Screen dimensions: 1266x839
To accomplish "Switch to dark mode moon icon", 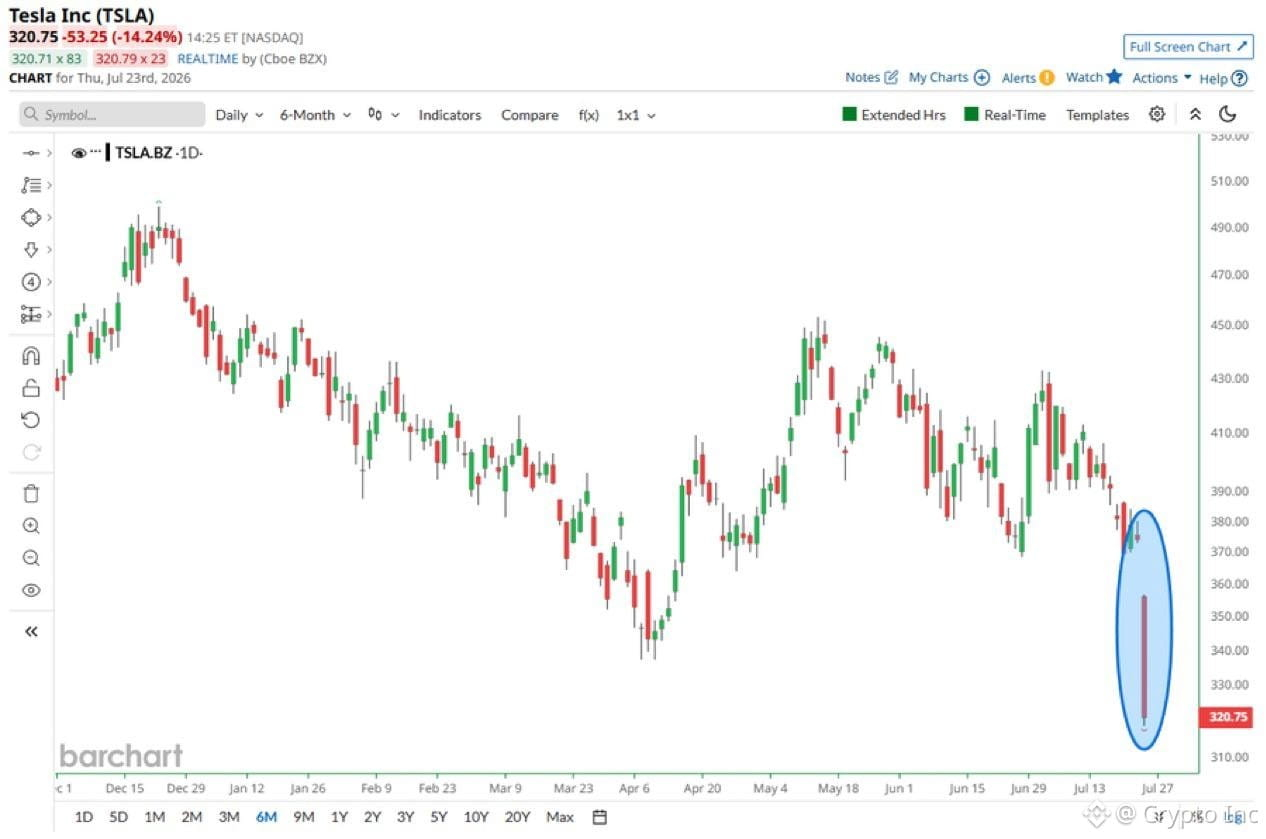I will pyautogui.click(x=1229, y=114).
